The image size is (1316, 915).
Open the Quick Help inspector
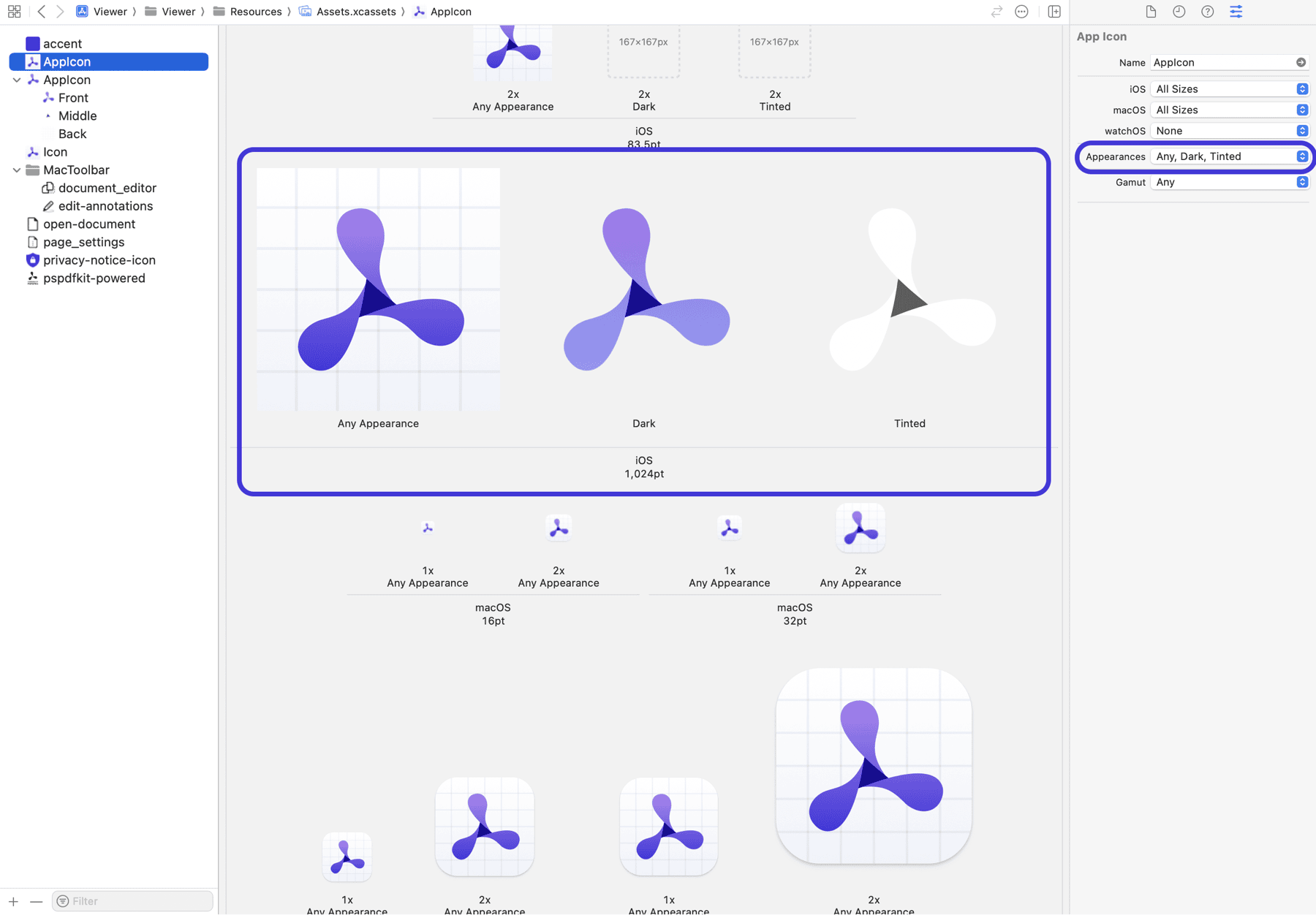point(1207,11)
